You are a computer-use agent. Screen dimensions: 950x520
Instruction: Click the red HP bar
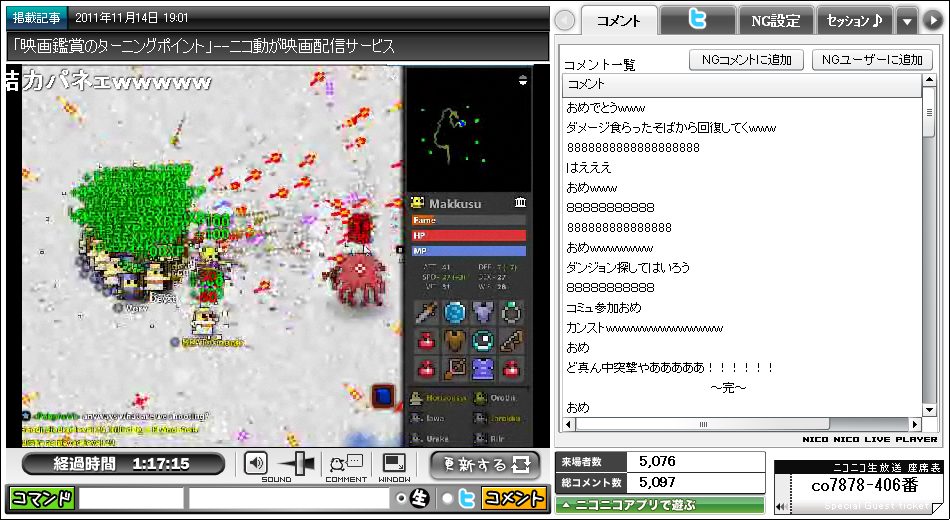click(x=468, y=235)
